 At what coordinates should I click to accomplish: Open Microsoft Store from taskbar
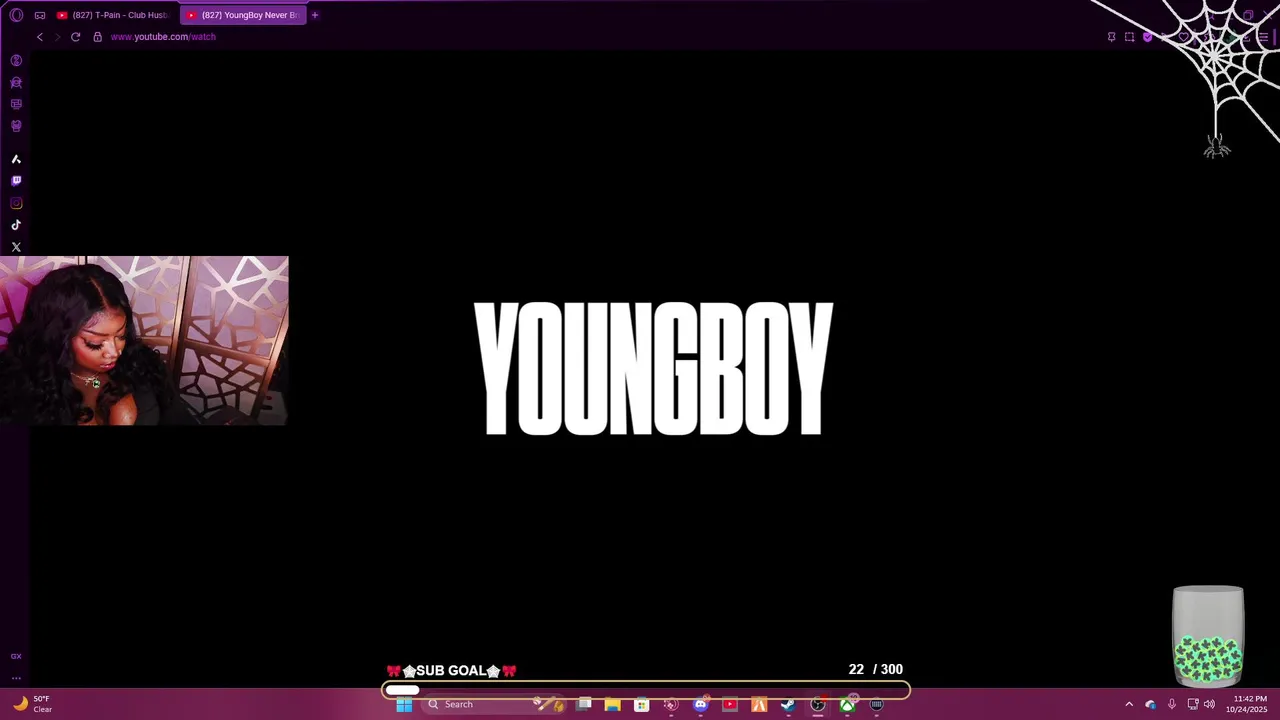pyautogui.click(x=641, y=705)
